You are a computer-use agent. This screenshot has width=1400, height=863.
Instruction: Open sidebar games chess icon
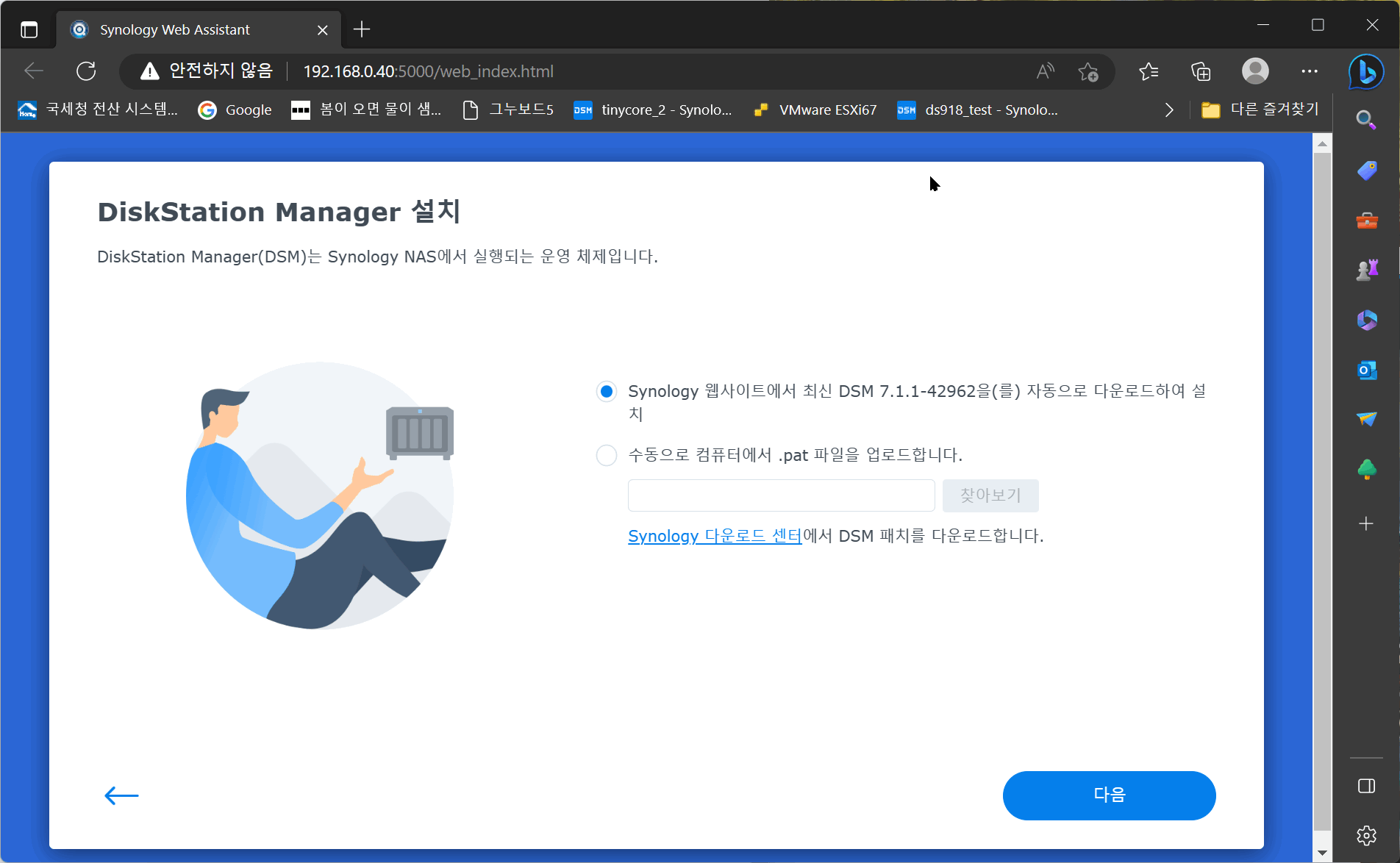tap(1366, 271)
